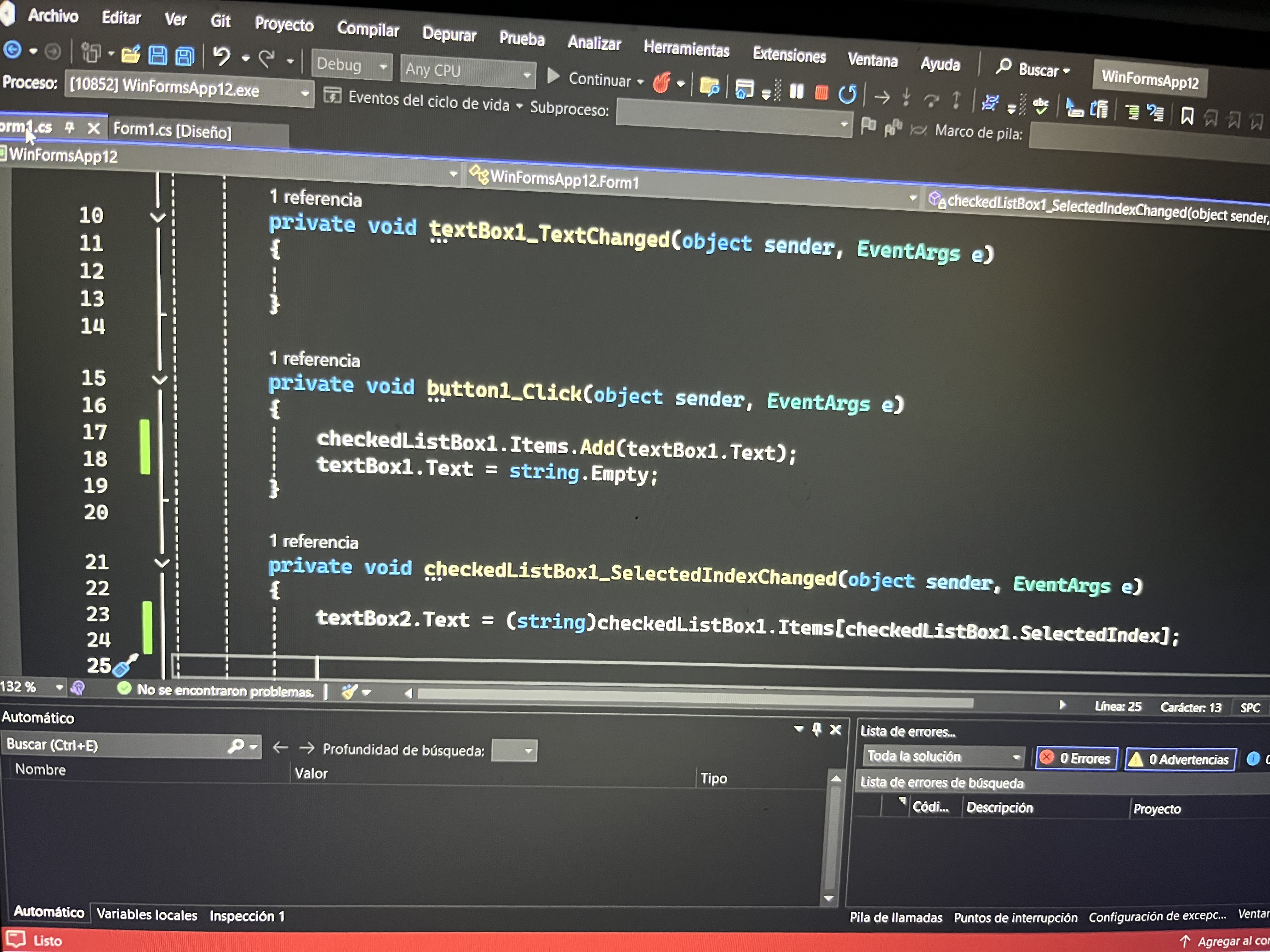Screen dimensions: 1270x952
Task: Switch to Form1.cs [Diseño] tab
Action: click(172, 131)
